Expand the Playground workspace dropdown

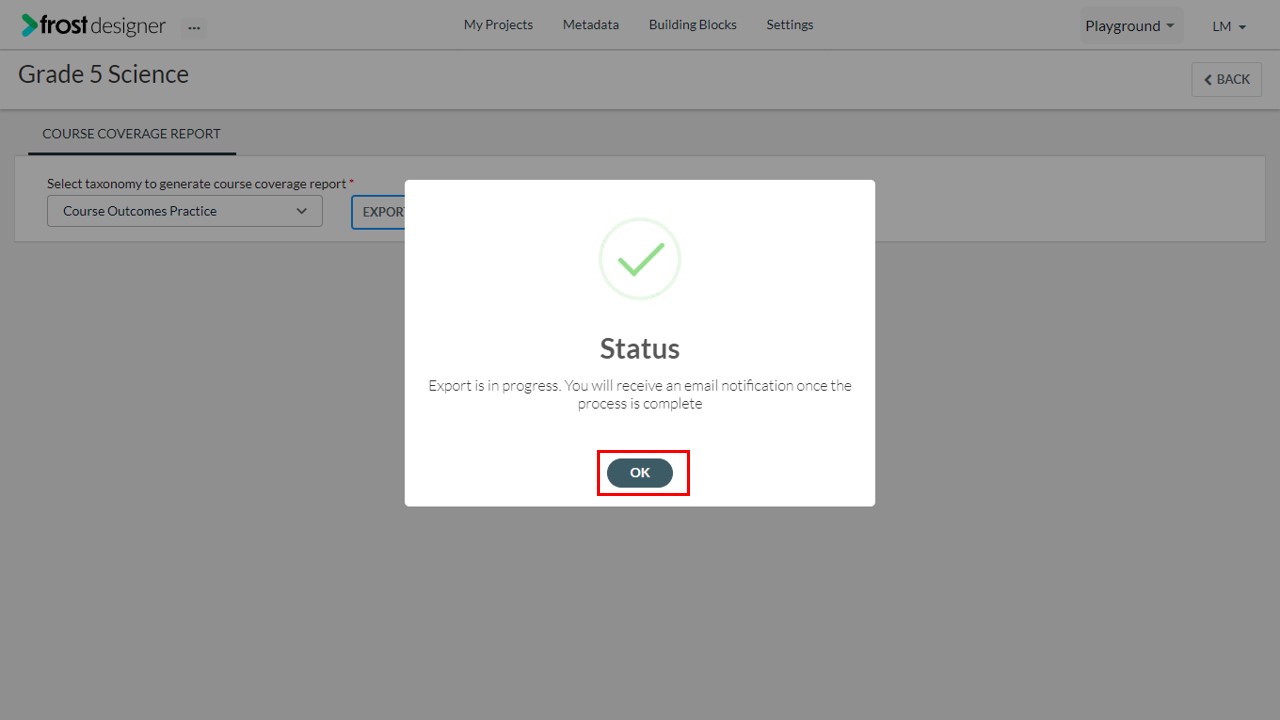click(x=1131, y=26)
